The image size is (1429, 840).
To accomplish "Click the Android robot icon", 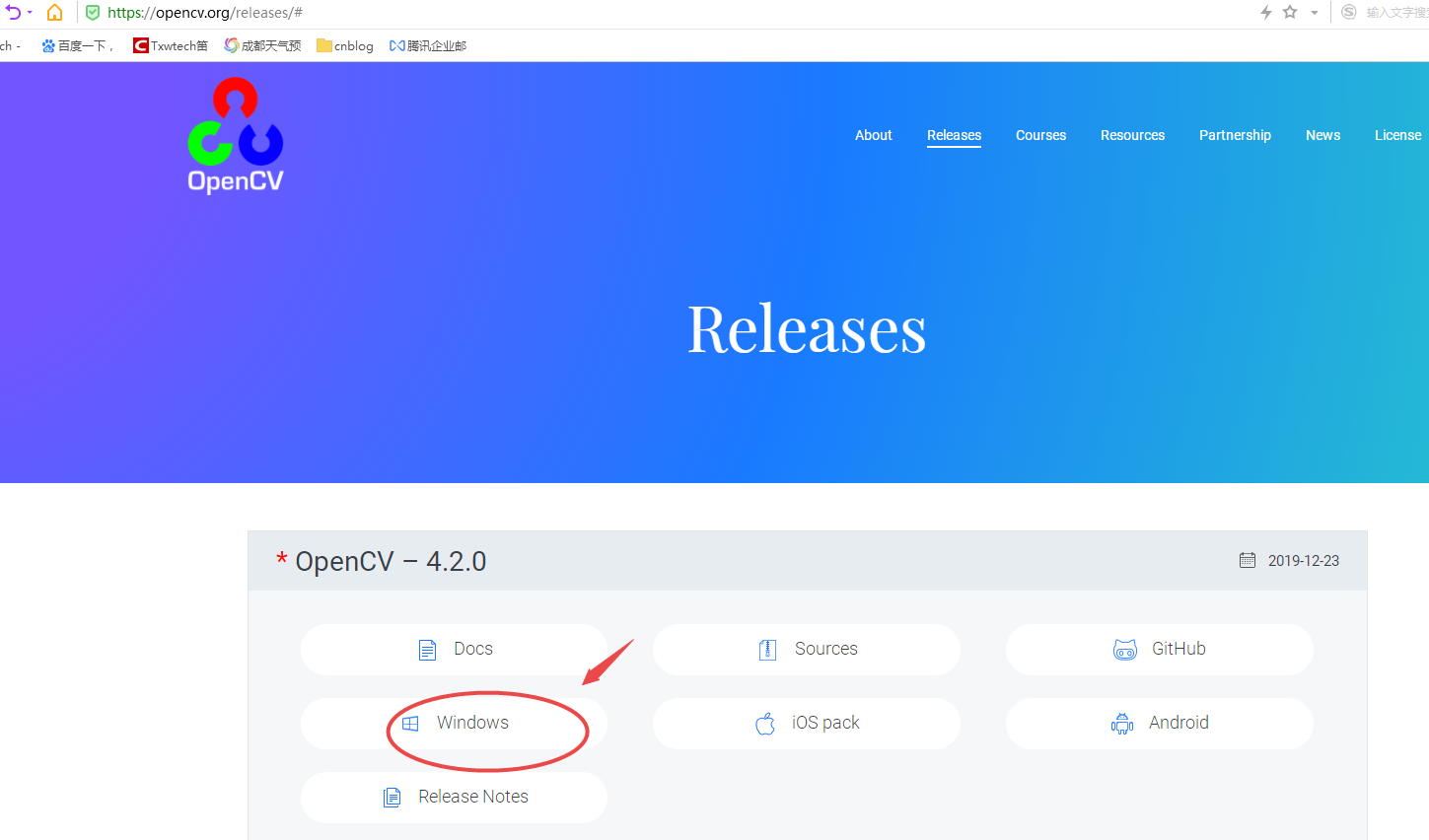I will click(x=1122, y=724).
